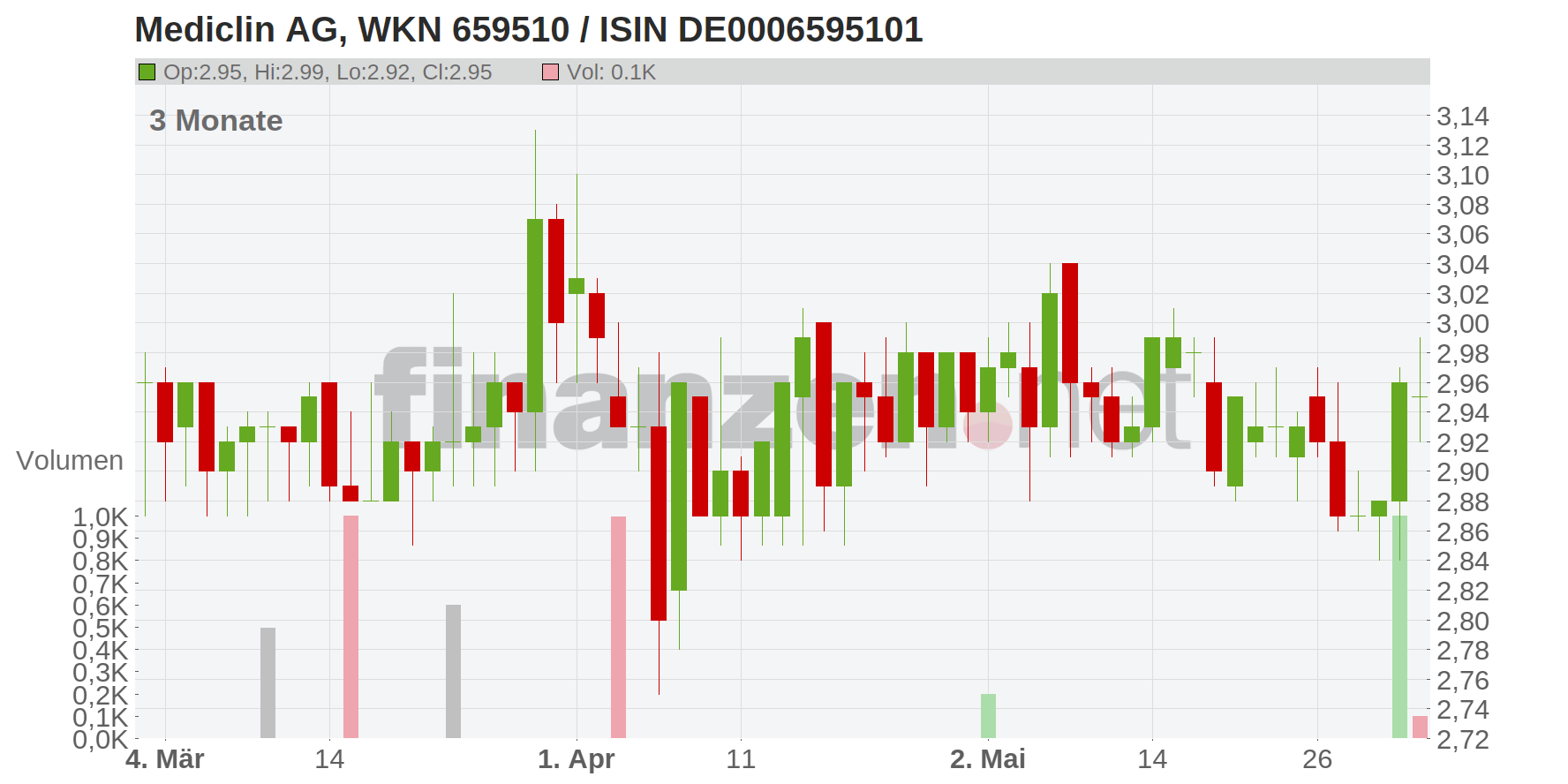This screenshot has height=784, width=1568.
Task: Click the 2,72 price axis label
Action: [1462, 739]
